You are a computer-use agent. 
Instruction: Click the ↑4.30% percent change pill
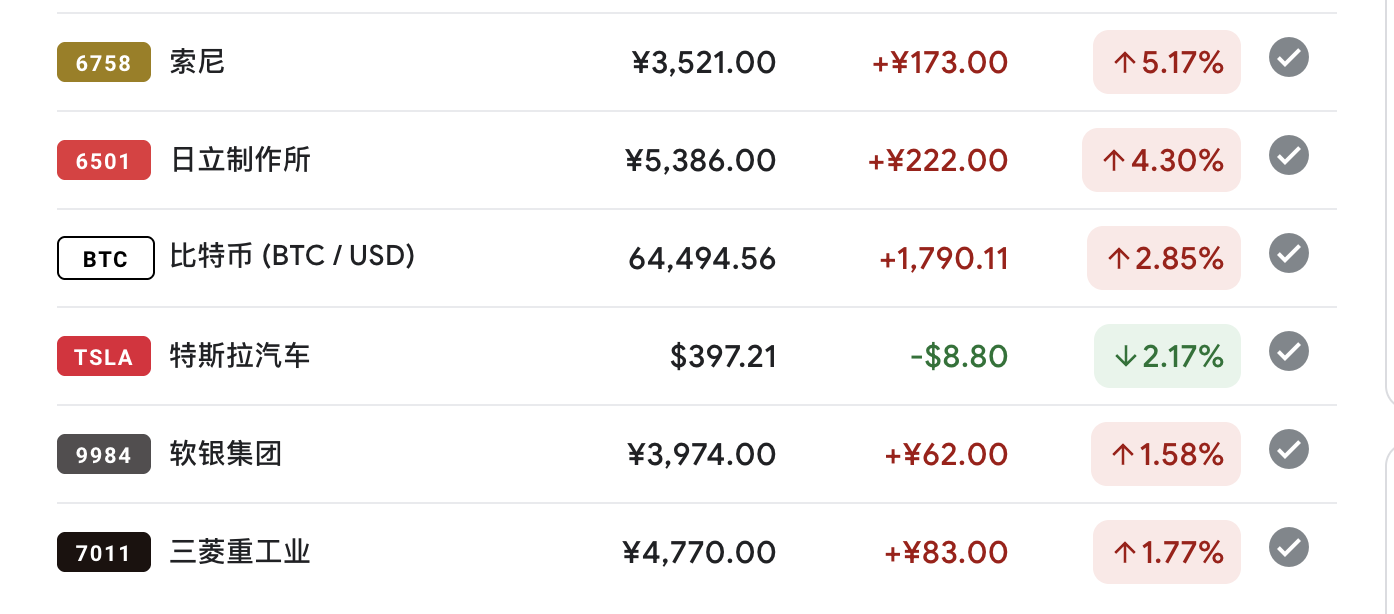click(x=1161, y=160)
